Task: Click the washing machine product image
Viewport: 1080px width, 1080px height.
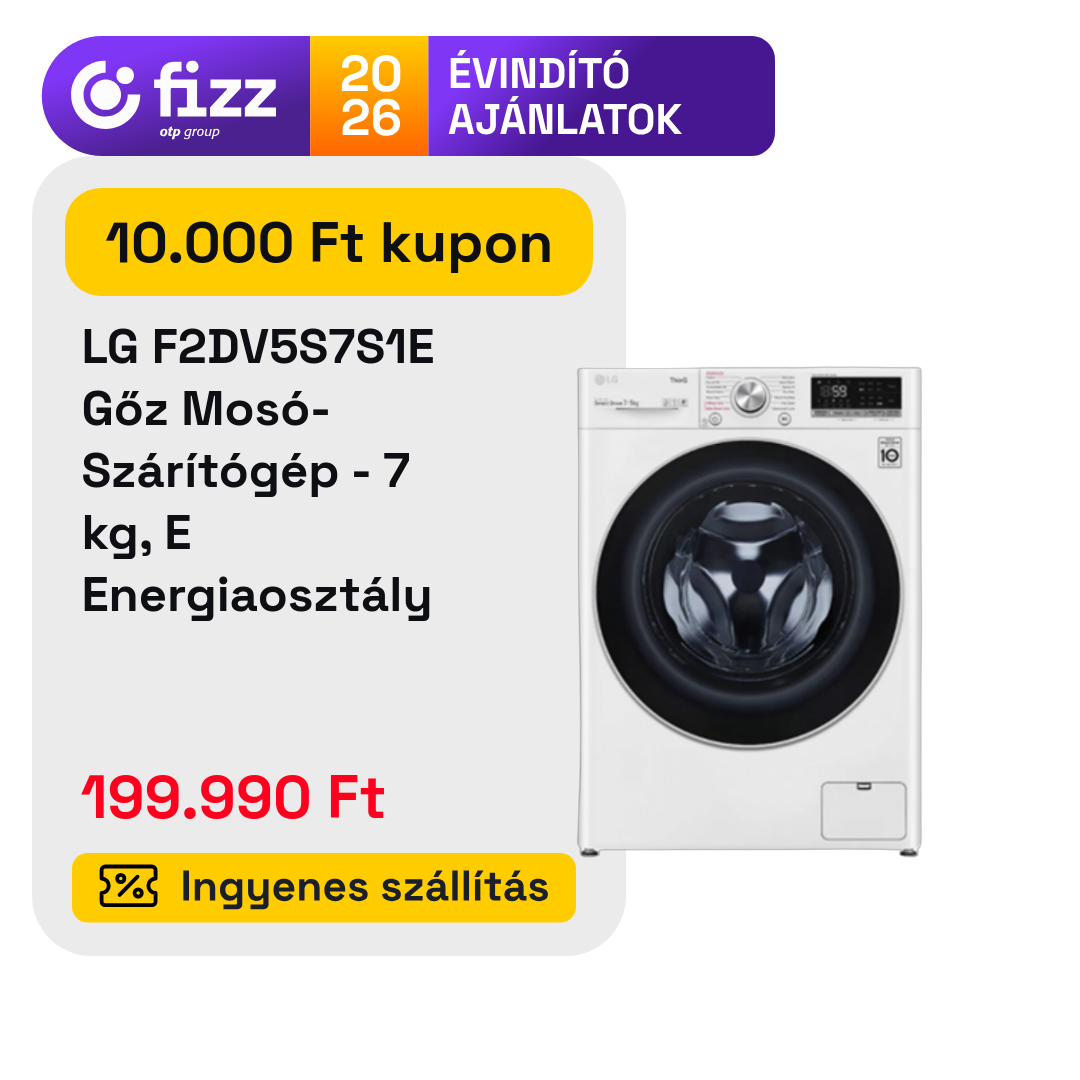Action: tap(749, 612)
